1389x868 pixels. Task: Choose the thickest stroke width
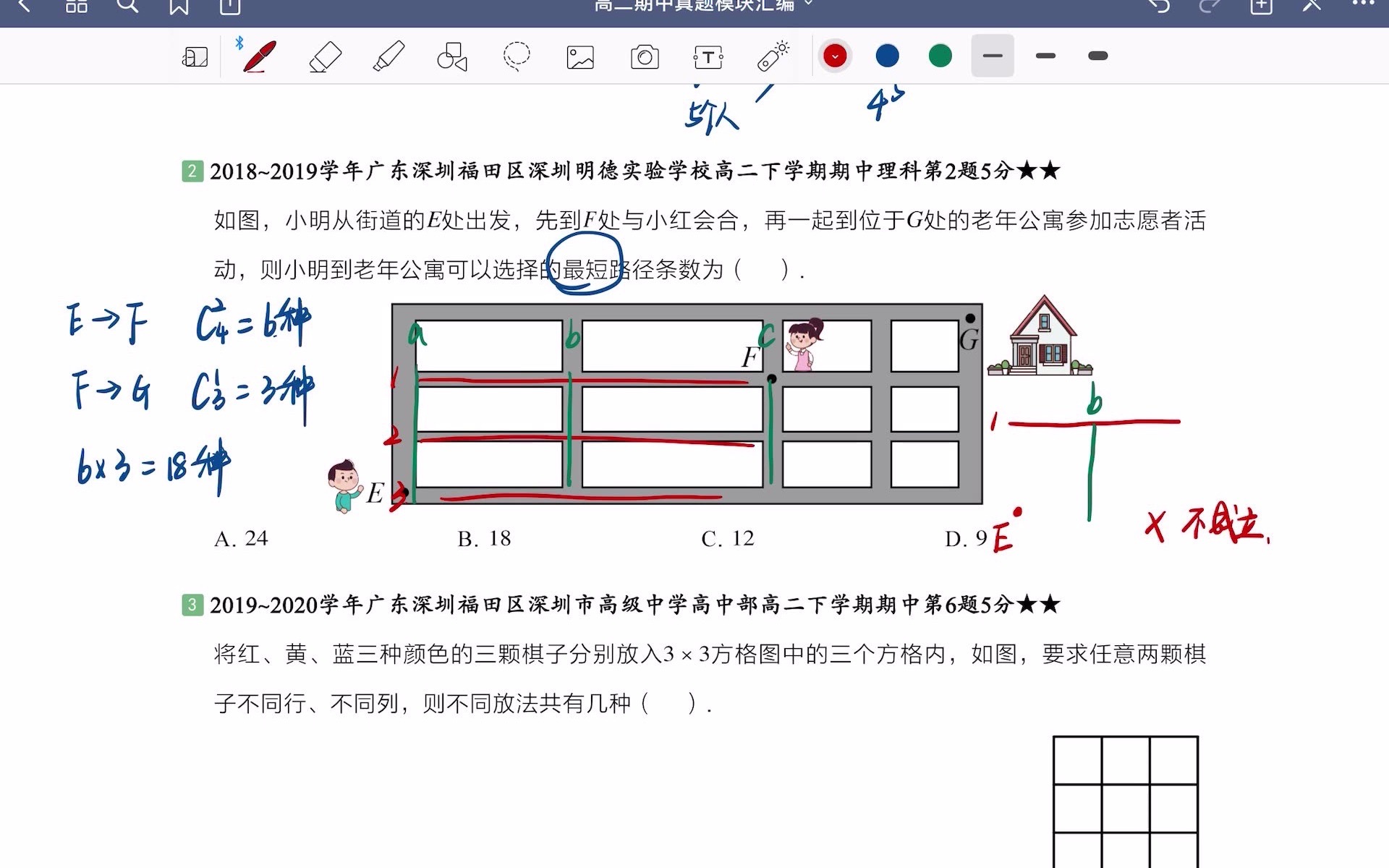pos(1097,56)
